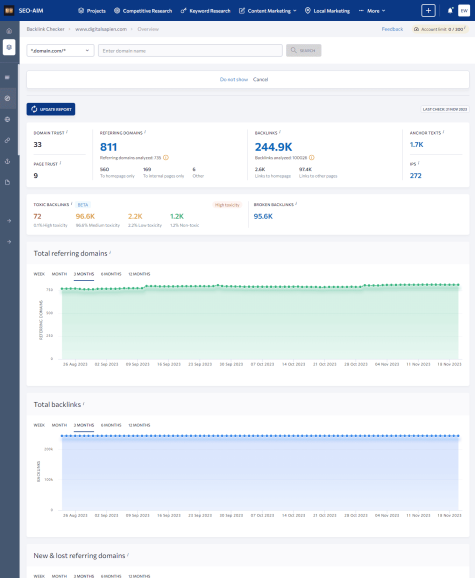Screen dimensions: 475x578
Task: Select 6 MONTHS tab in Total backlinks chart
Action: point(111,425)
